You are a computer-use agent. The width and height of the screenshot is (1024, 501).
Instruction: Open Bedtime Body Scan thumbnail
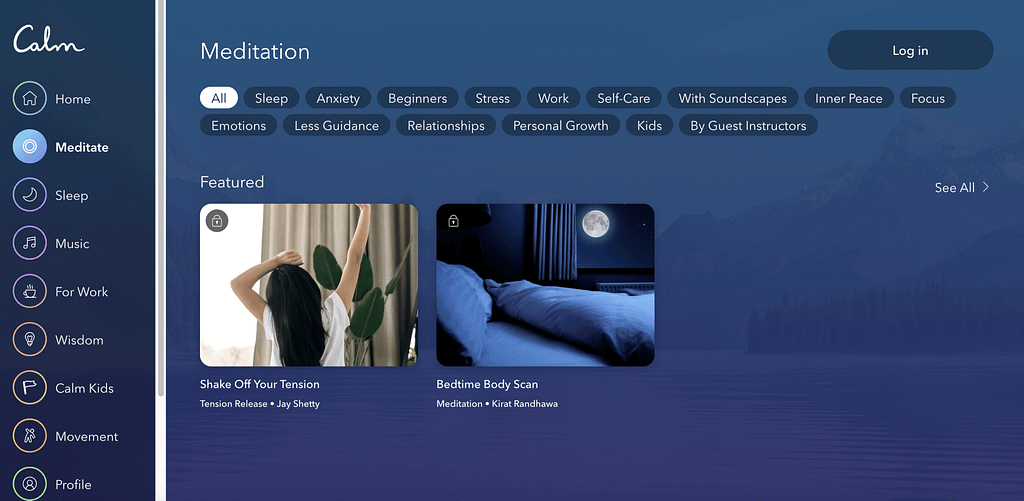click(x=545, y=285)
